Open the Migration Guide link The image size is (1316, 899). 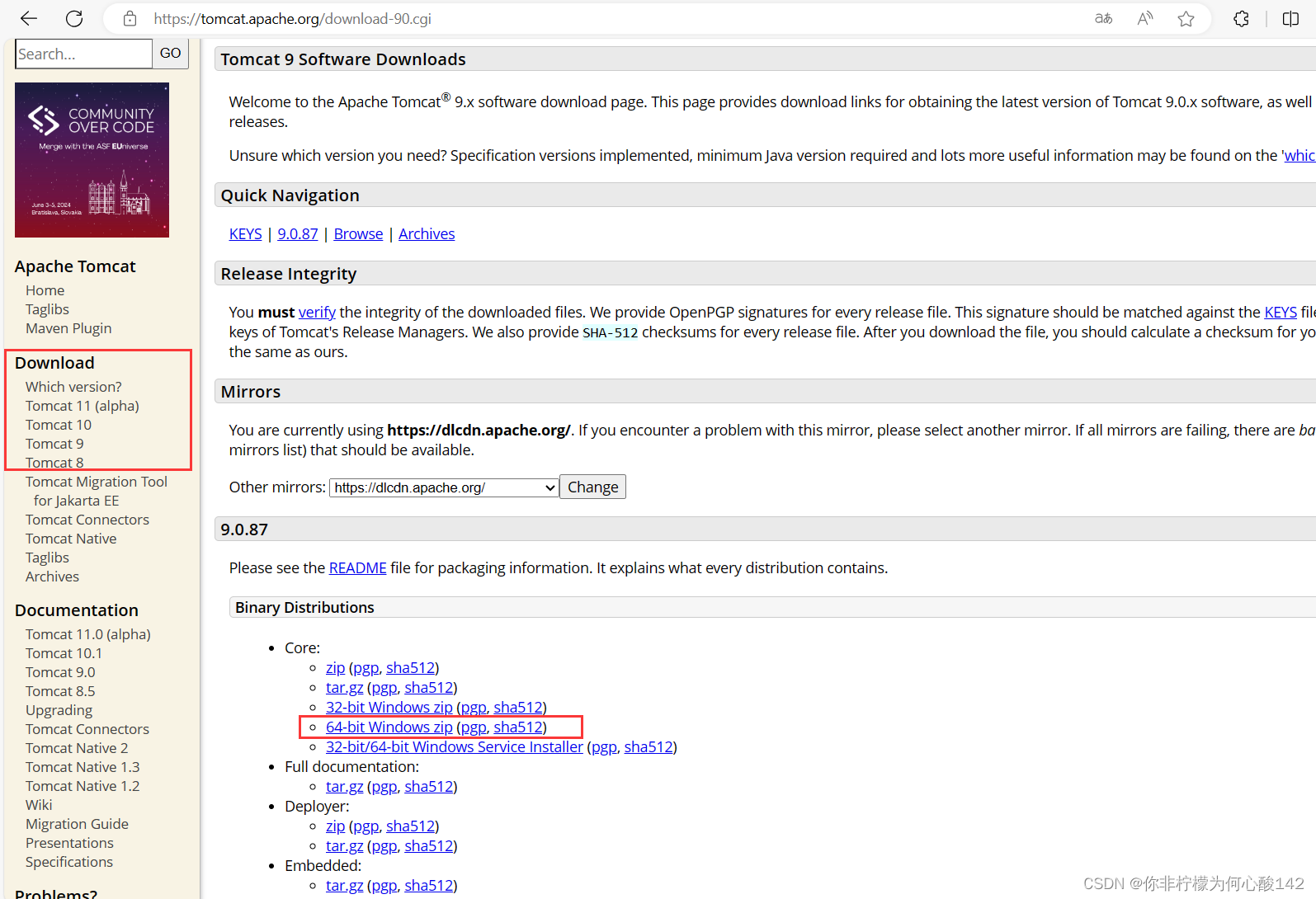77,824
